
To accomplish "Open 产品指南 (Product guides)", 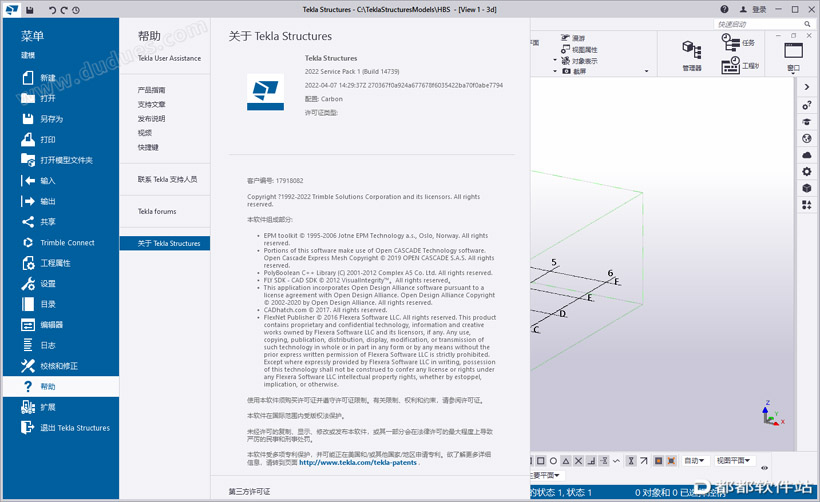I will (152, 90).
